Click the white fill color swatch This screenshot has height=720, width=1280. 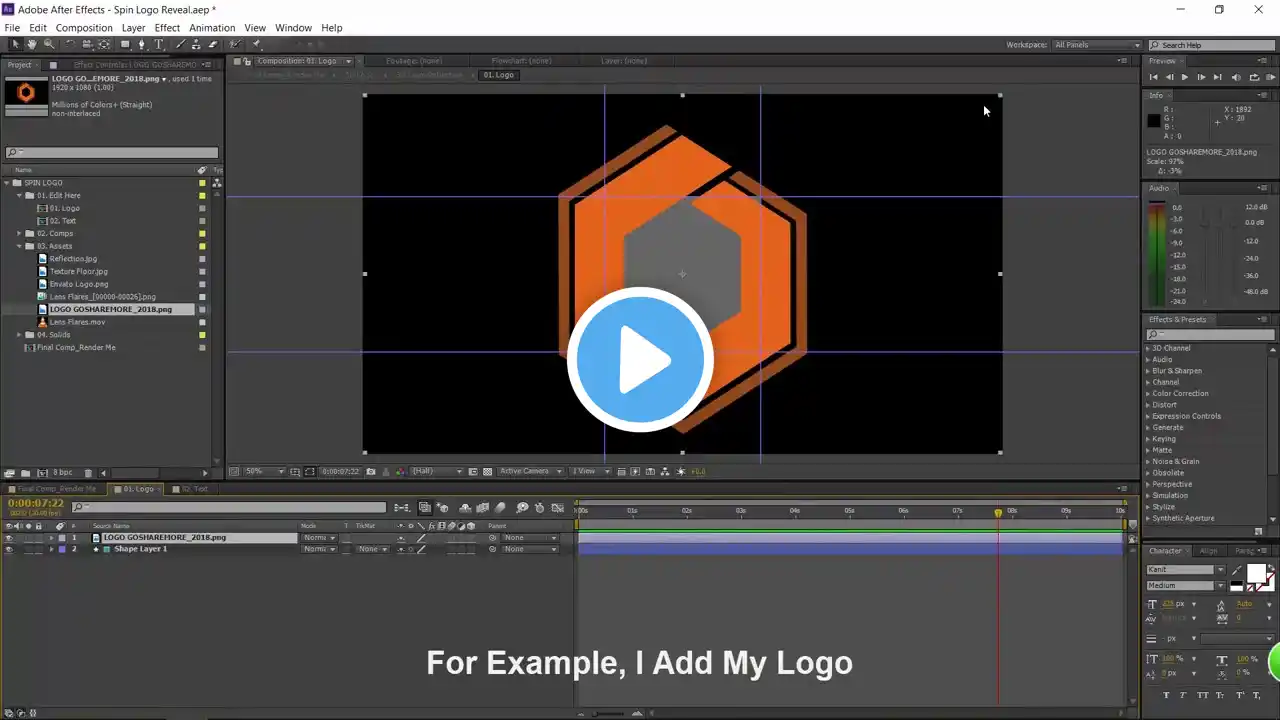tap(1255, 572)
